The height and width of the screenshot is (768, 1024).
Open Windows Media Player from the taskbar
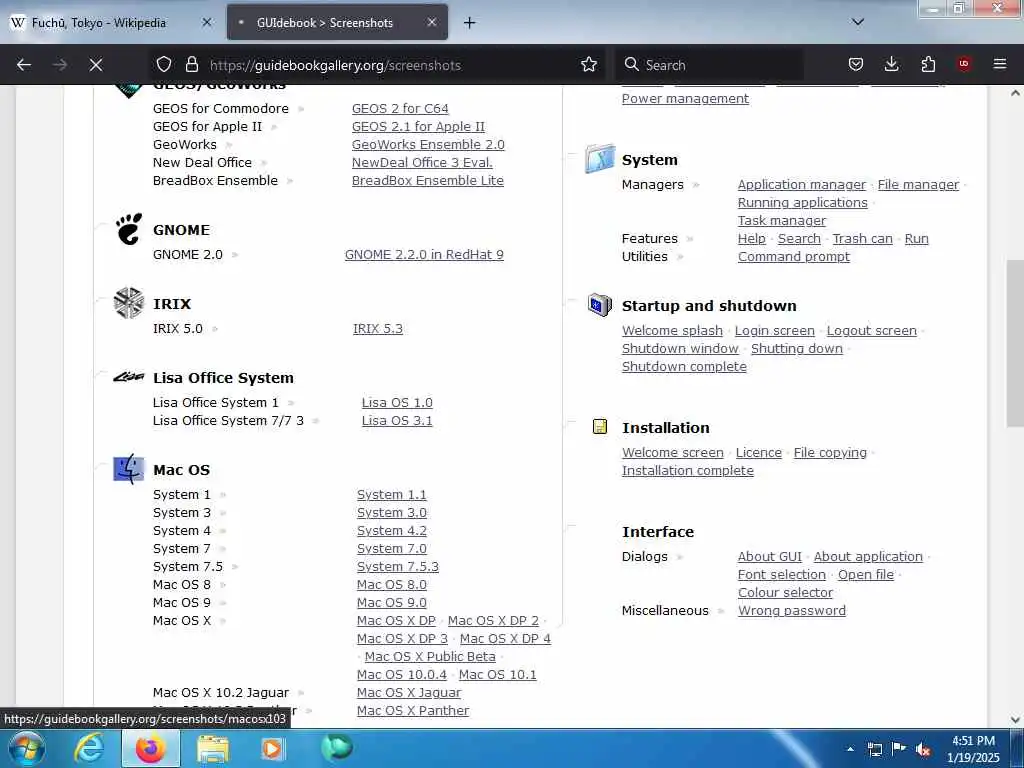click(x=272, y=749)
